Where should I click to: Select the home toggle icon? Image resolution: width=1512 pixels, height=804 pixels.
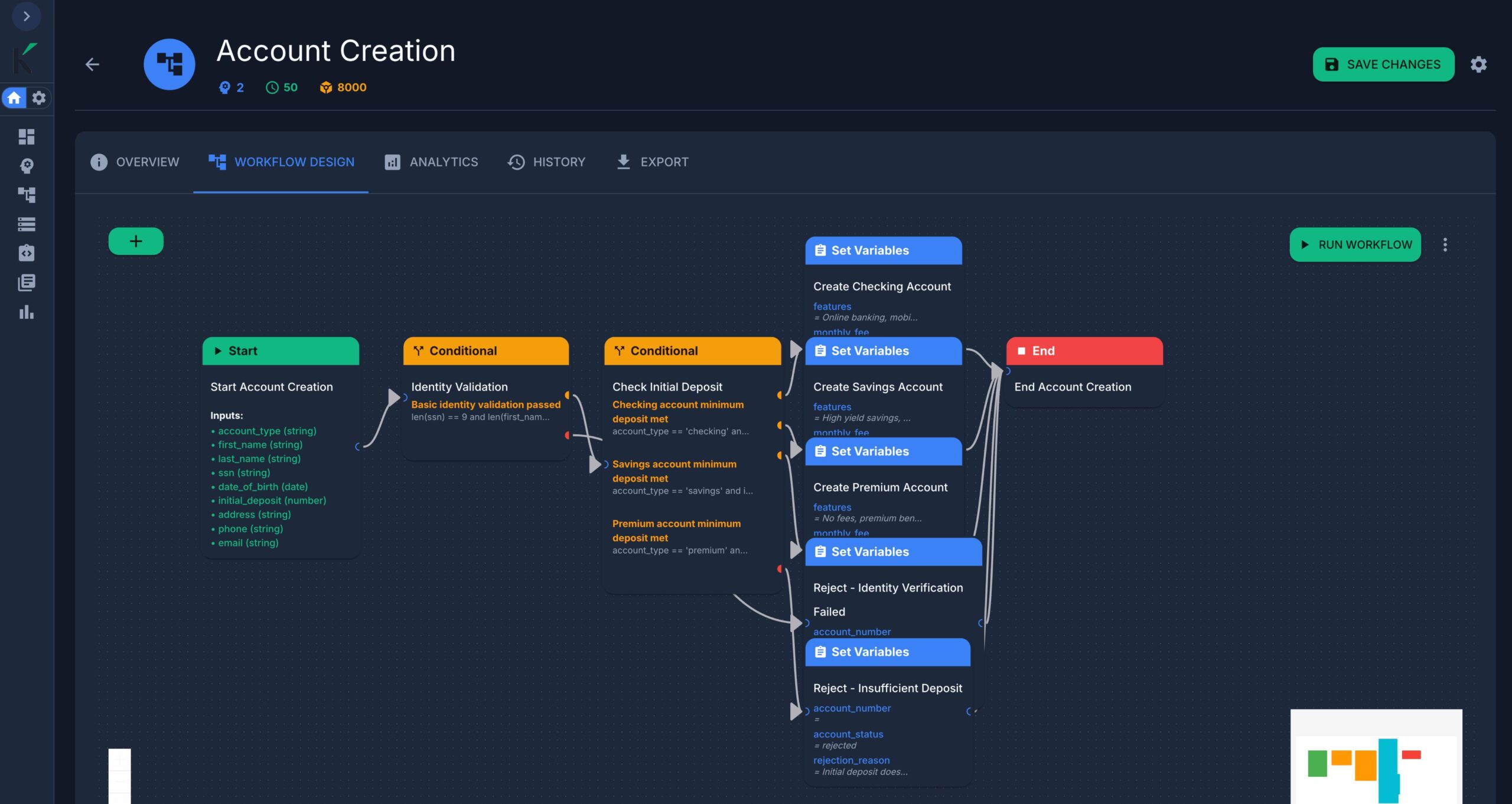(14, 97)
